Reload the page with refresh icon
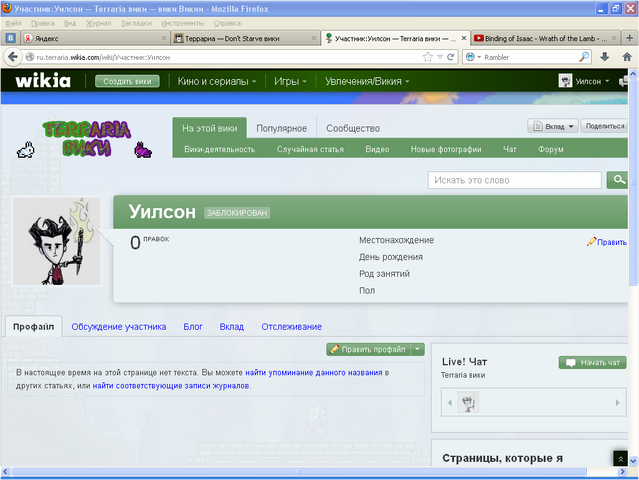This screenshot has width=639, height=480. point(450,57)
